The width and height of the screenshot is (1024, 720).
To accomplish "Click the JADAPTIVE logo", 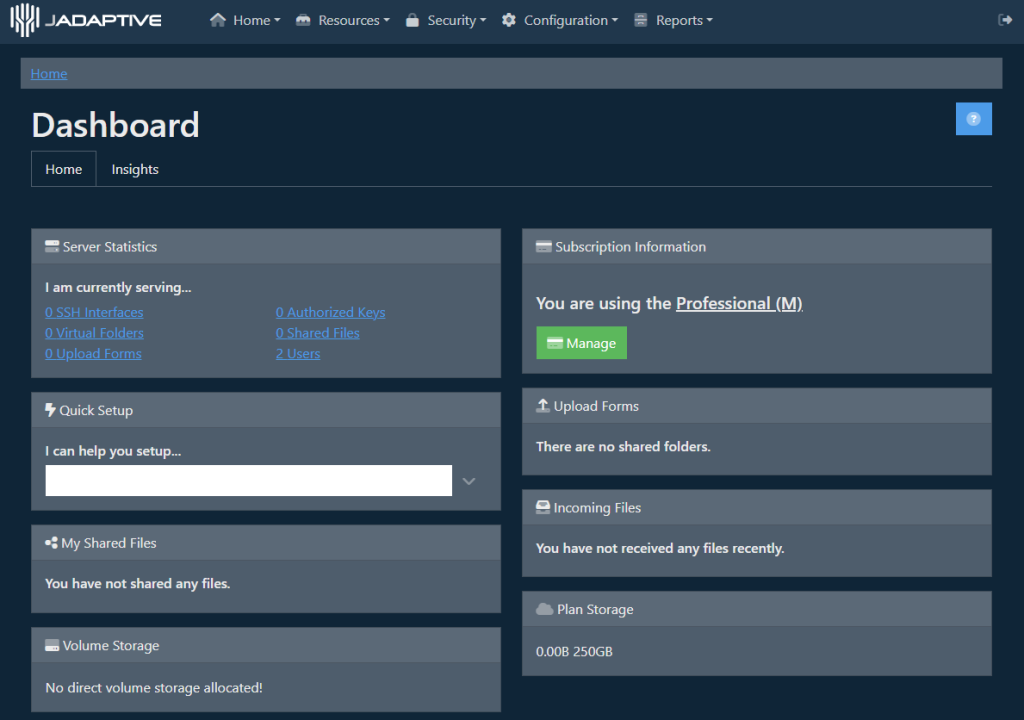I will point(85,19).
